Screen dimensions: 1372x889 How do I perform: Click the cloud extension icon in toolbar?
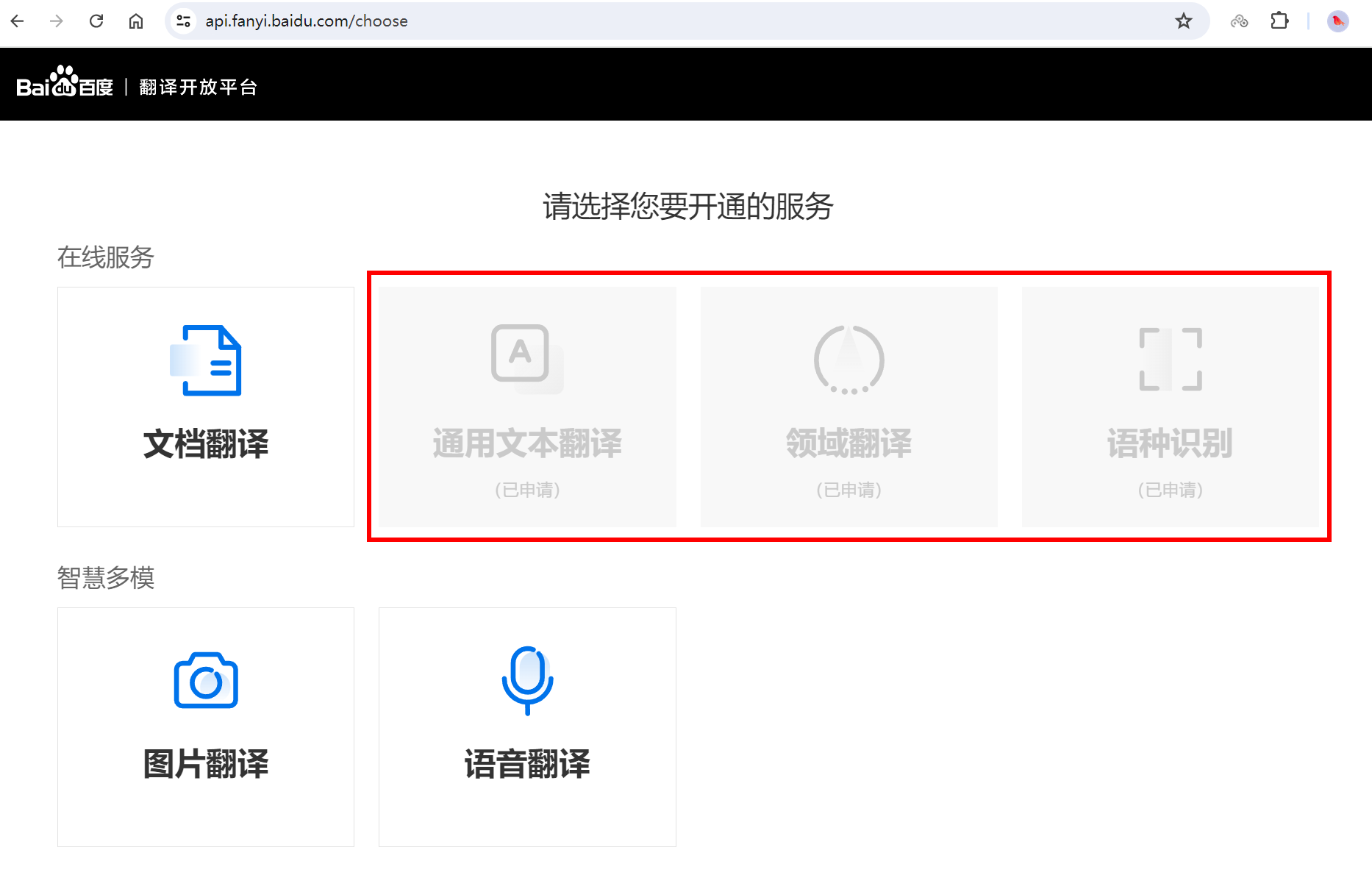click(x=1240, y=21)
